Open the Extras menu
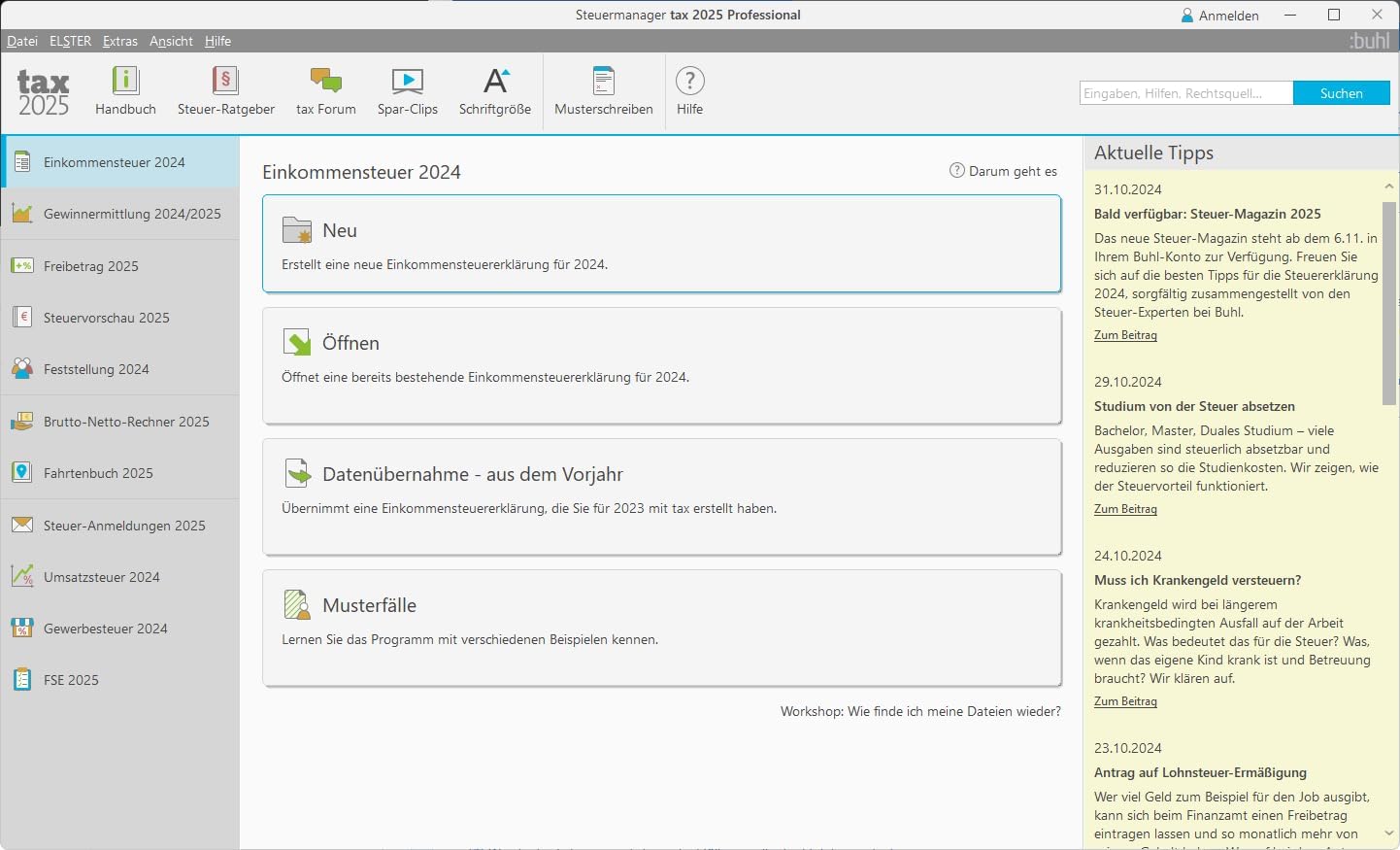Viewport: 1400px width, 850px height. point(120,41)
